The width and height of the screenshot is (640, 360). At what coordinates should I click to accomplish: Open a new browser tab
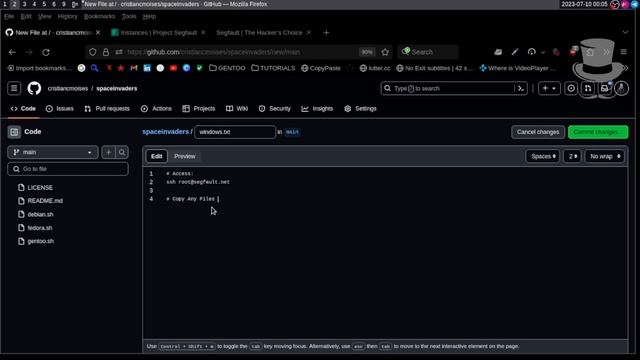point(326,33)
